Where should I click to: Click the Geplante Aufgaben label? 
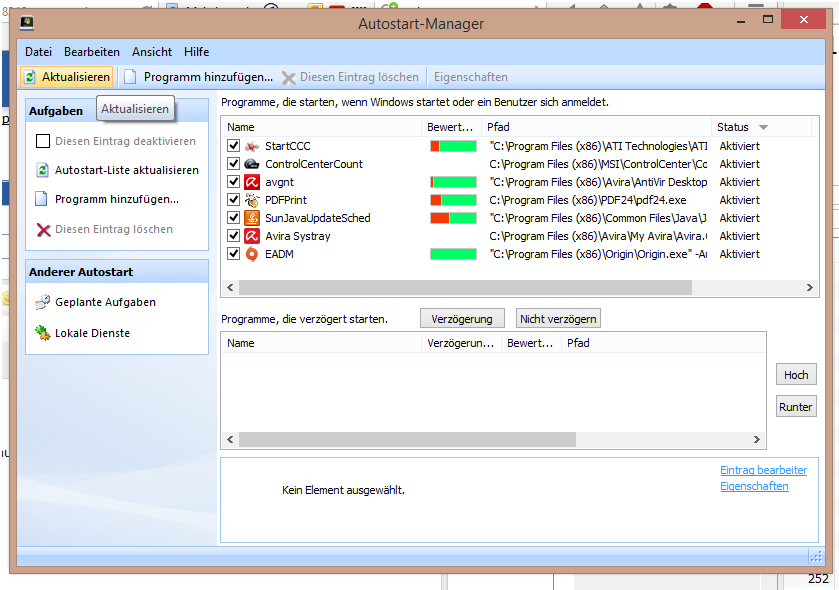coord(105,302)
